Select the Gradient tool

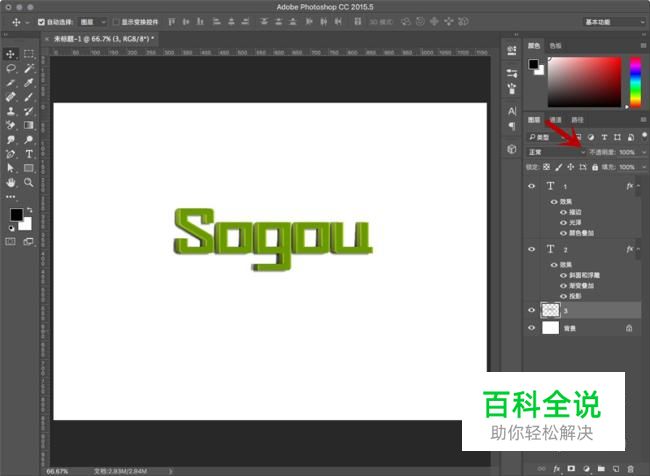29,125
